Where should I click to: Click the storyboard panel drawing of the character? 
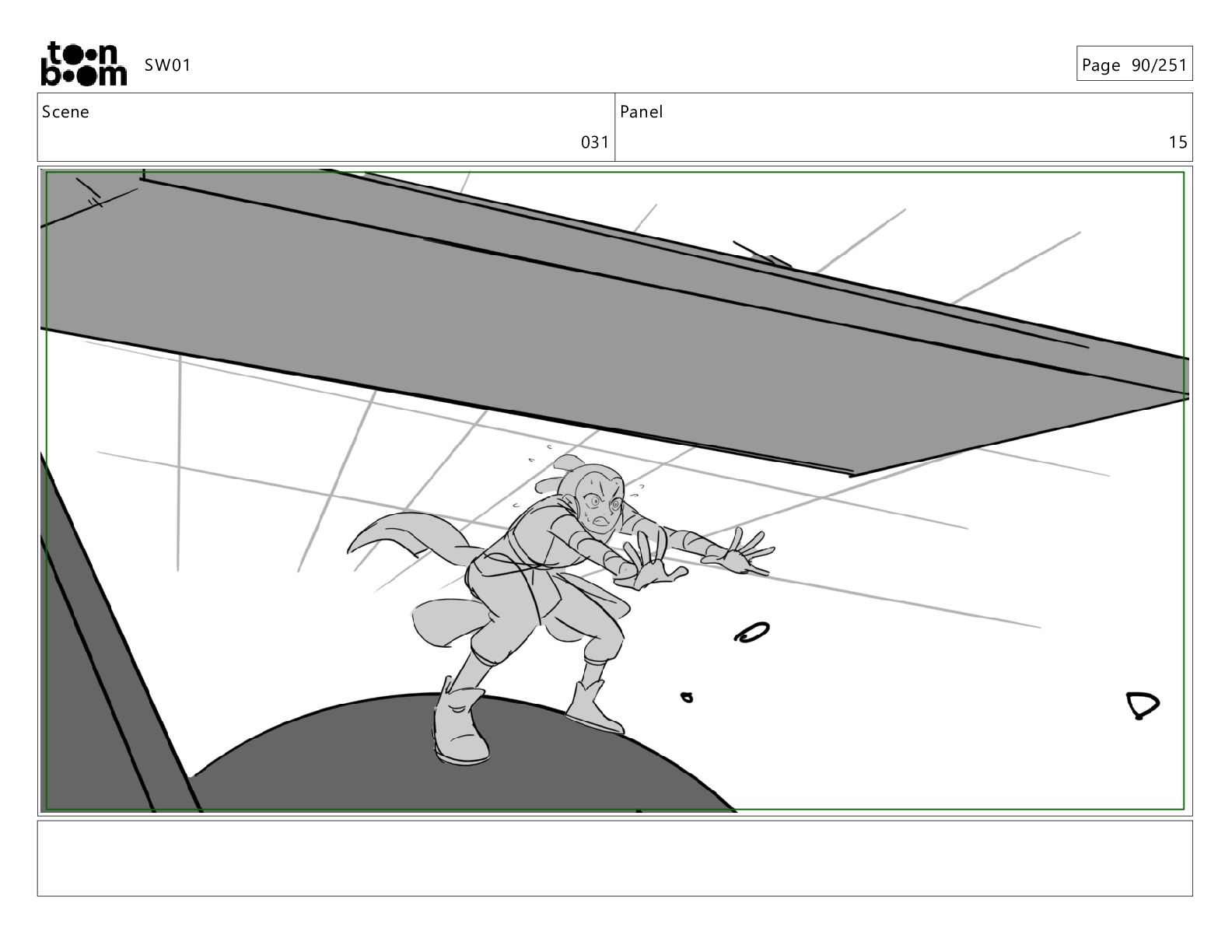[x=614, y=491]
